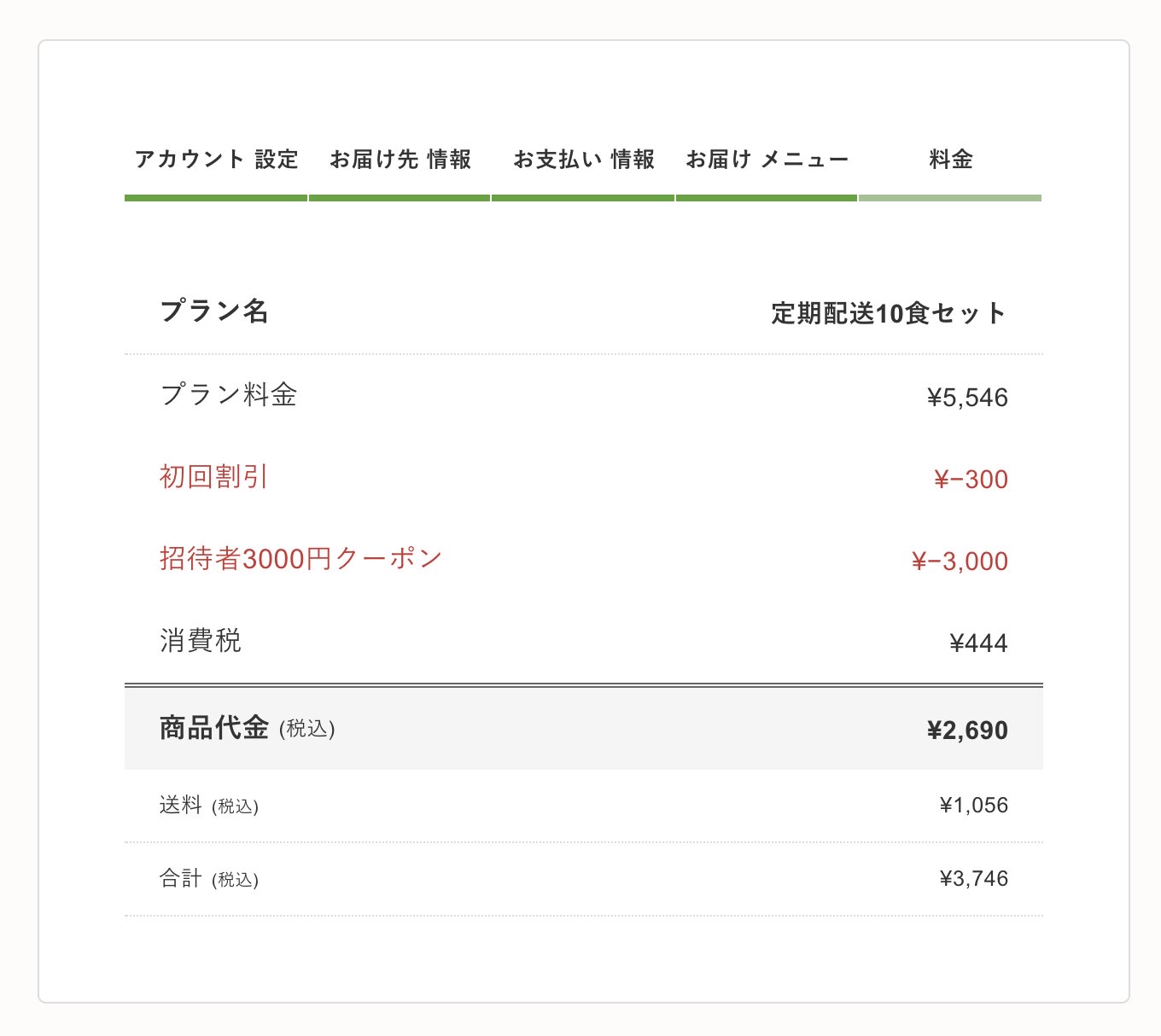Switch to the お支払い 情報 step
Image resolution: width=1161 pixels, height=1036 pixels.
(x=583, y=160)
